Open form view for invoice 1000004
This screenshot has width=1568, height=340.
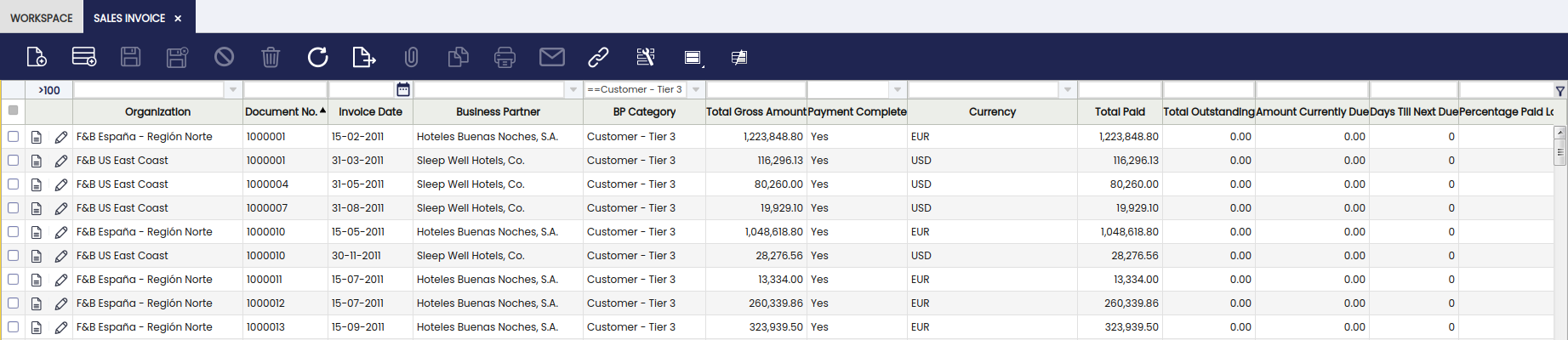point(37,184)
